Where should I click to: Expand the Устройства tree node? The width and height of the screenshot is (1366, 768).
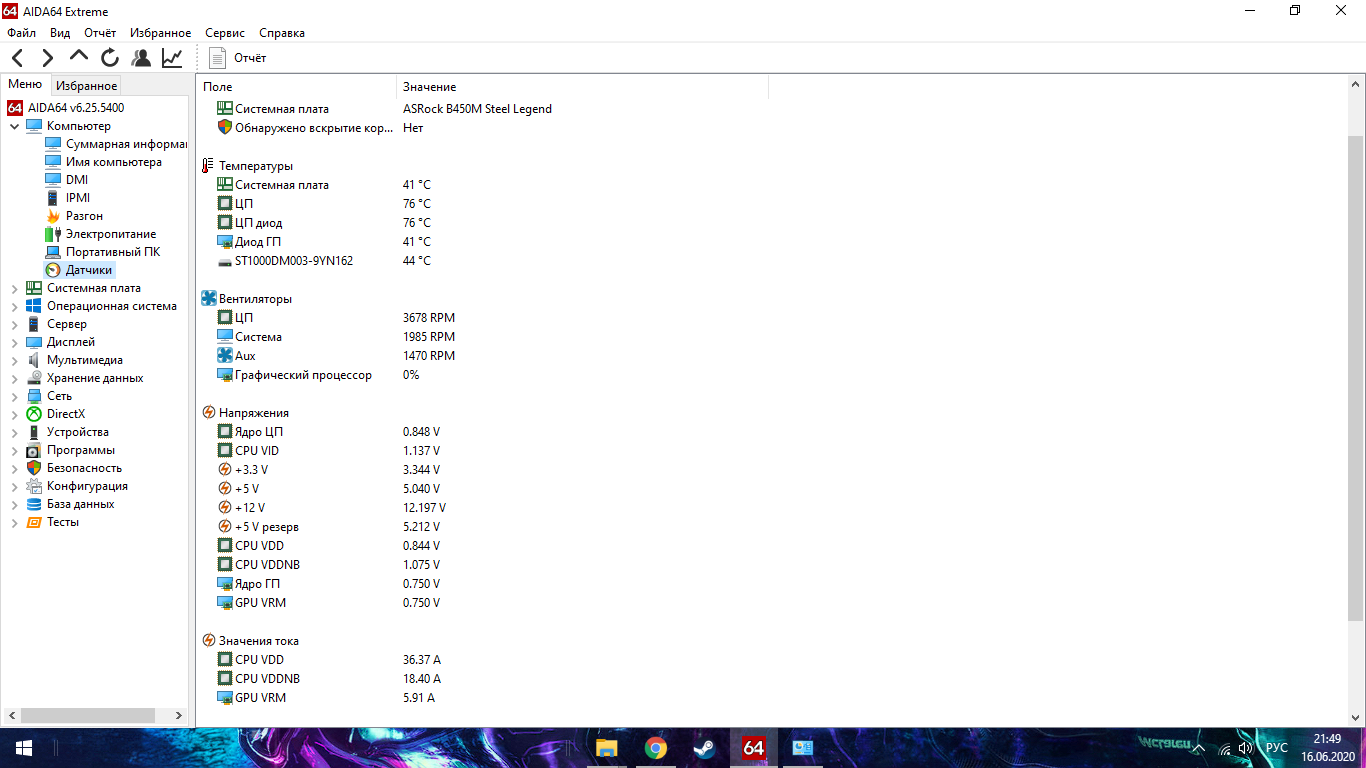[x=14, y=432]
